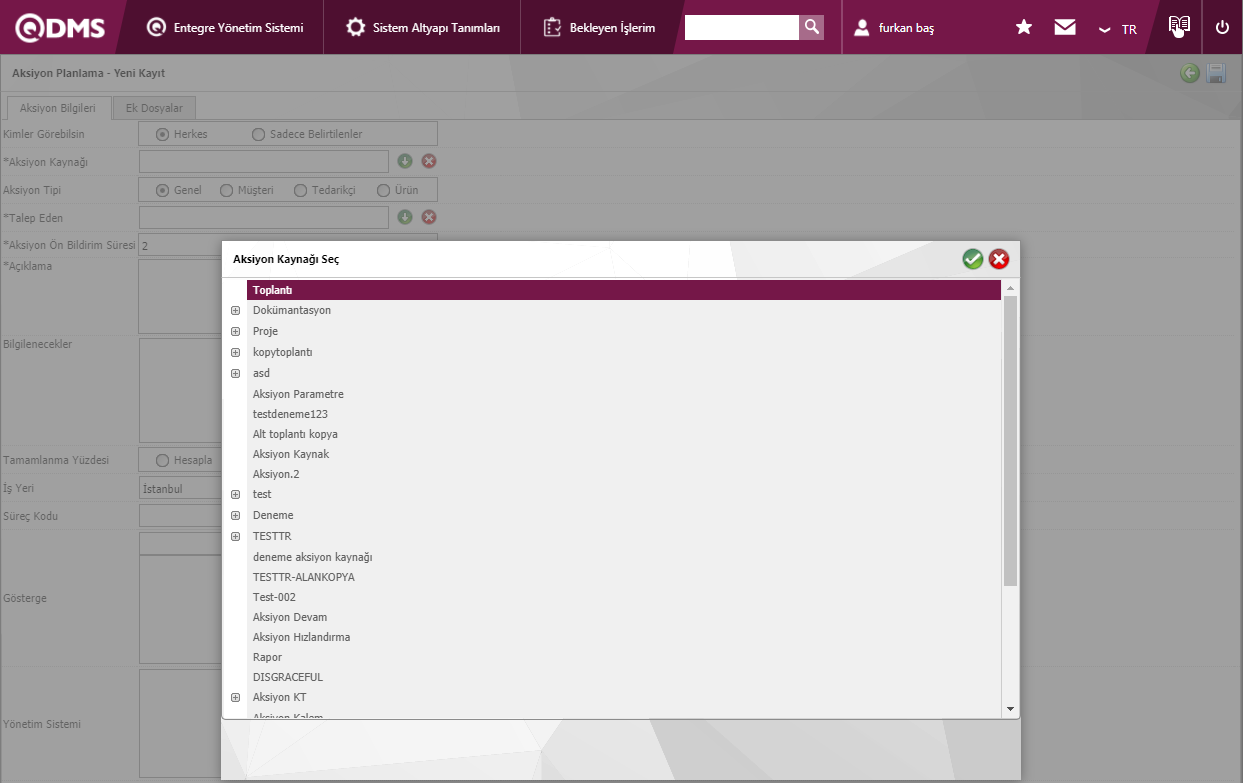1243x783 pixels.
Task: Click the search magnifier button
Action: (x=812, y=27)
